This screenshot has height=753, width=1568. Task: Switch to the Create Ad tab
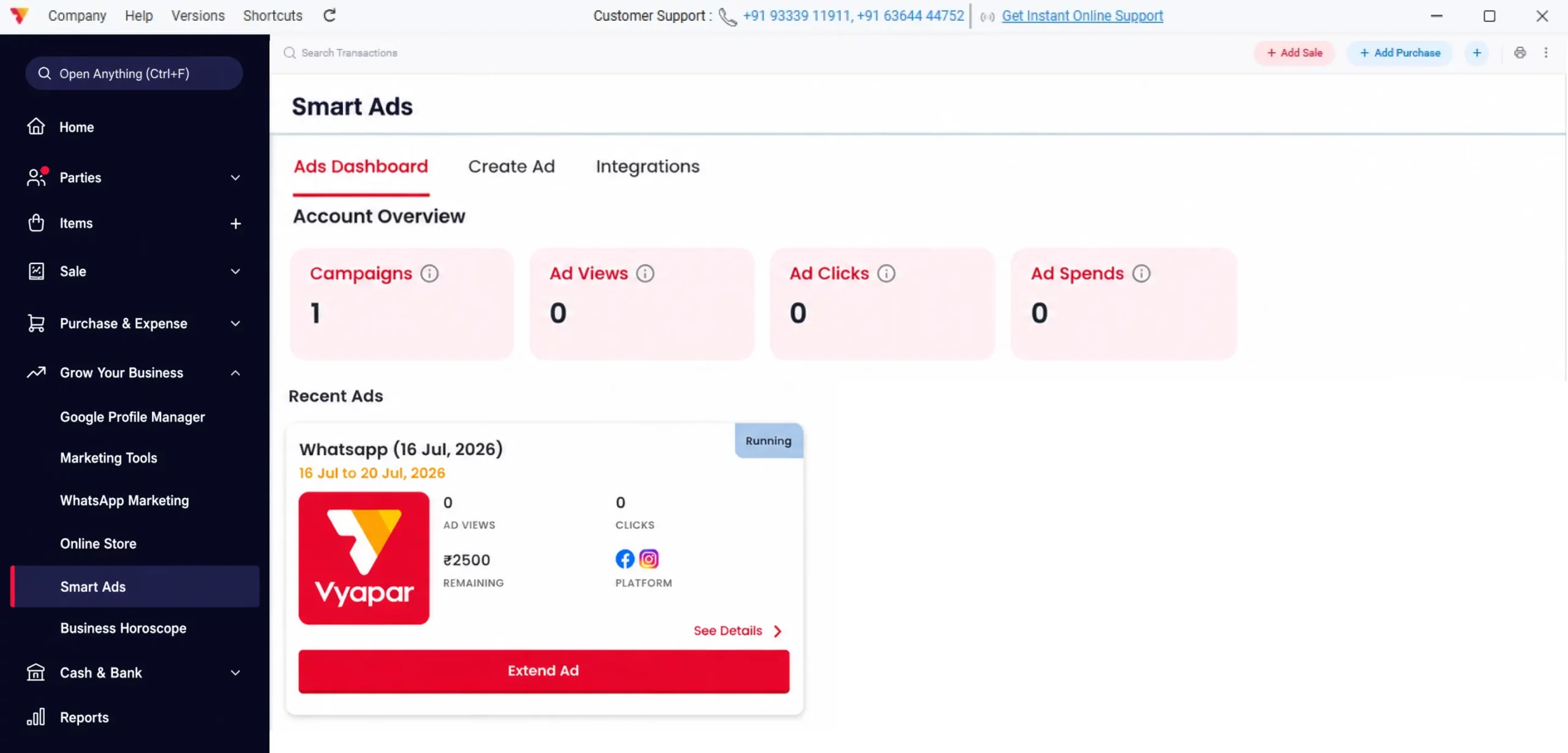[511, 167]
